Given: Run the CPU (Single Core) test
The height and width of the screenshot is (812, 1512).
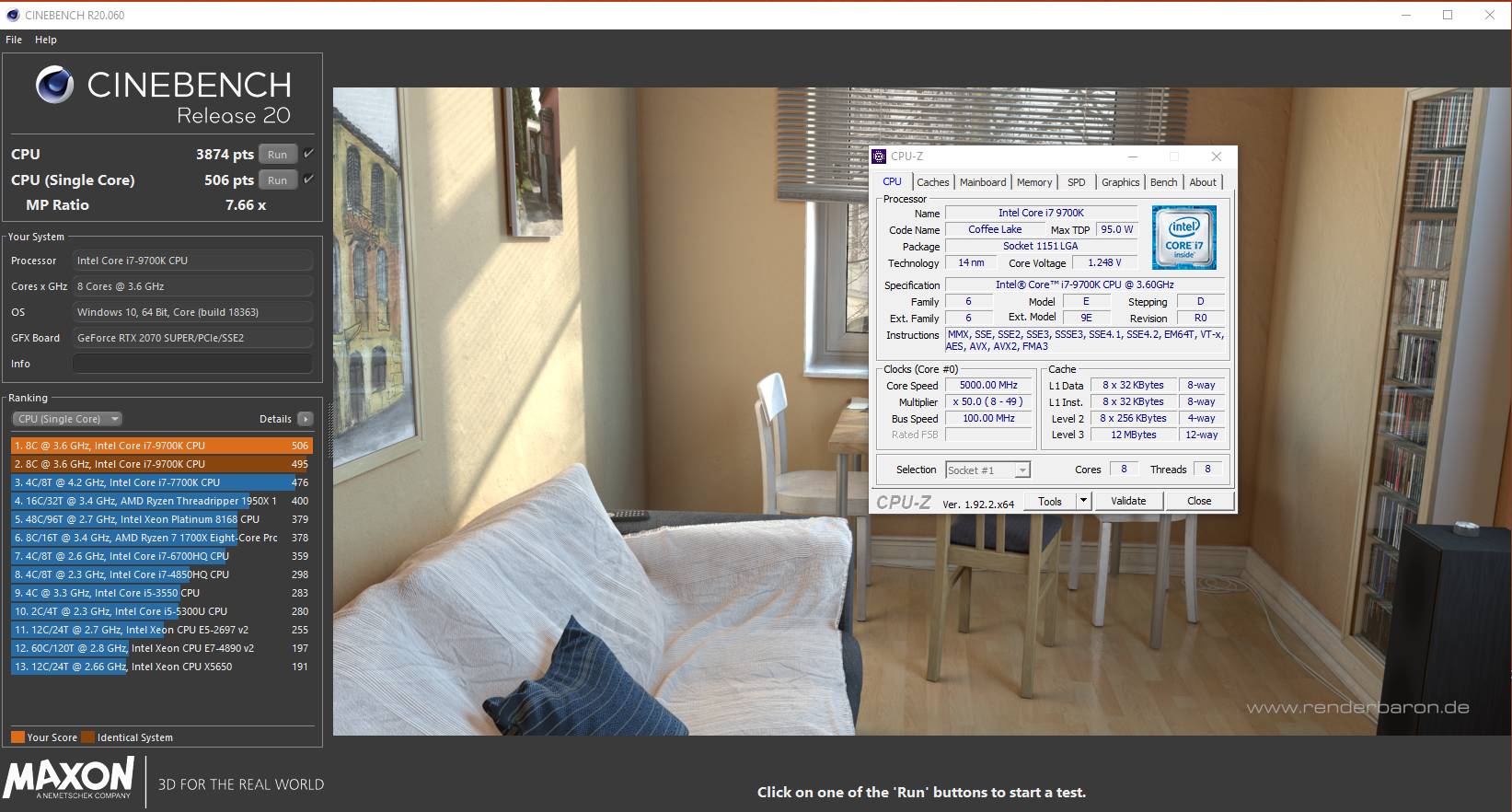Looking at the screenshot, I should 278,180.
